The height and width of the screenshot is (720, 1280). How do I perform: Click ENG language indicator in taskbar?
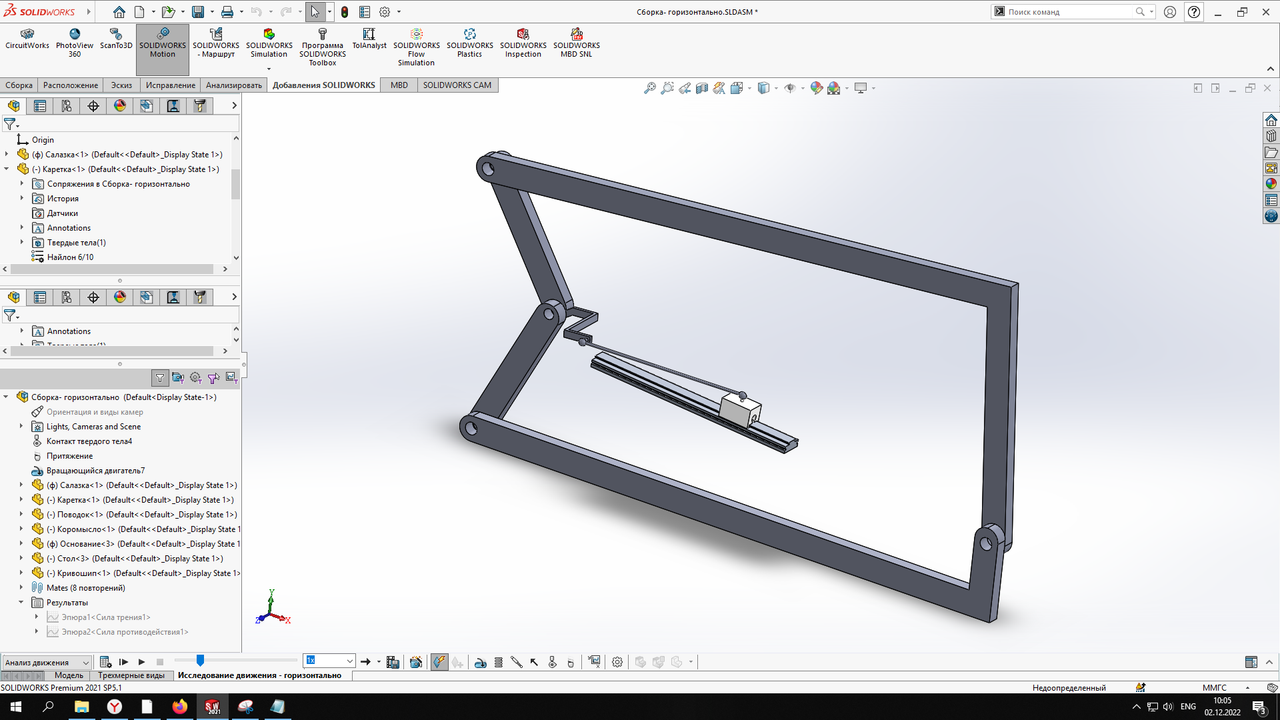tap(1189, 706)
